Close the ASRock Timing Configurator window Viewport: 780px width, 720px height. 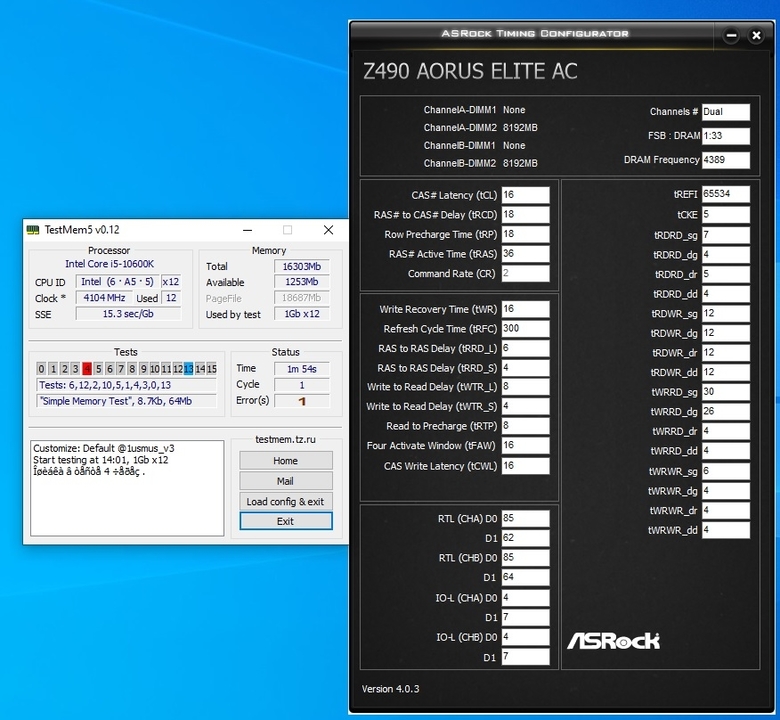[x=756, y=35]
